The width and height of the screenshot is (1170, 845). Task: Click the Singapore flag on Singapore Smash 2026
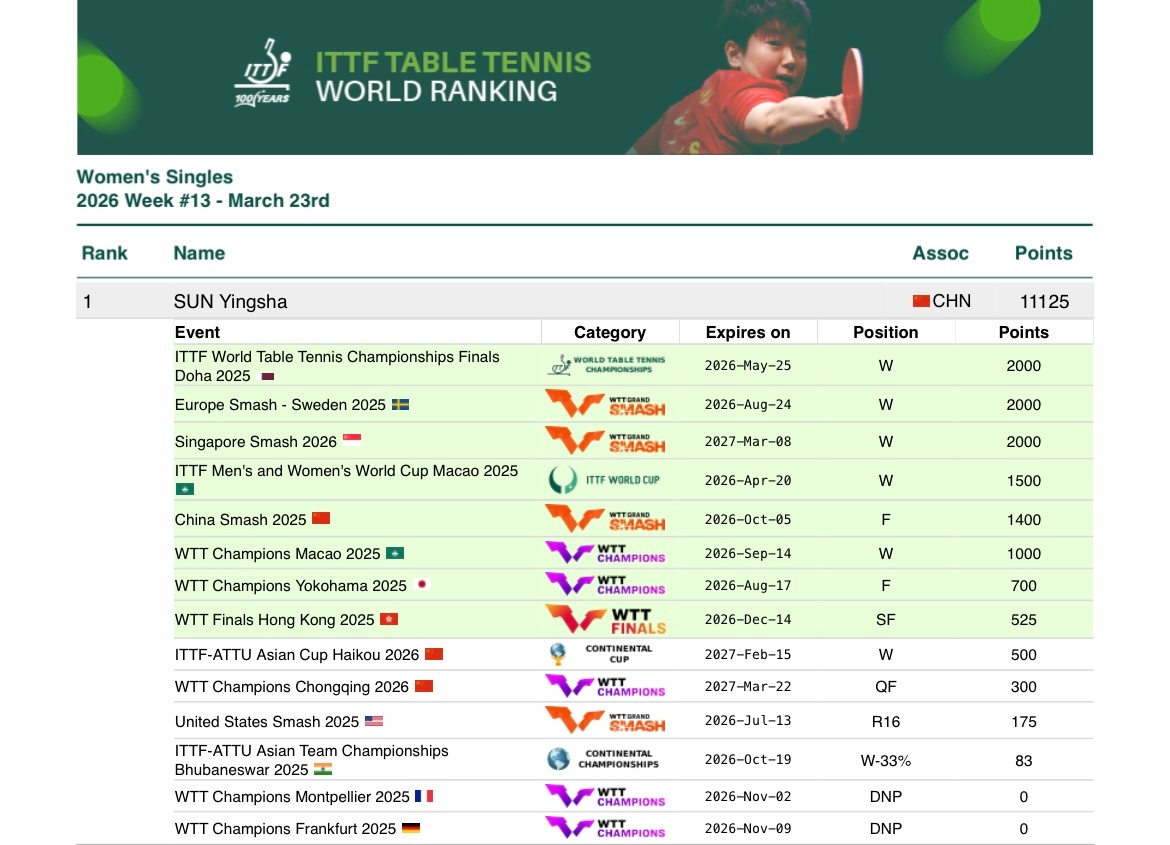pos(352,440)
